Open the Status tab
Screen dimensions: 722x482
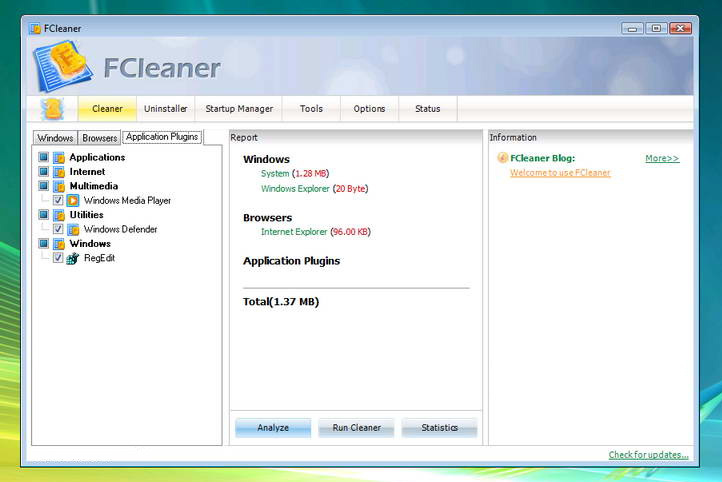pos(428,109)
